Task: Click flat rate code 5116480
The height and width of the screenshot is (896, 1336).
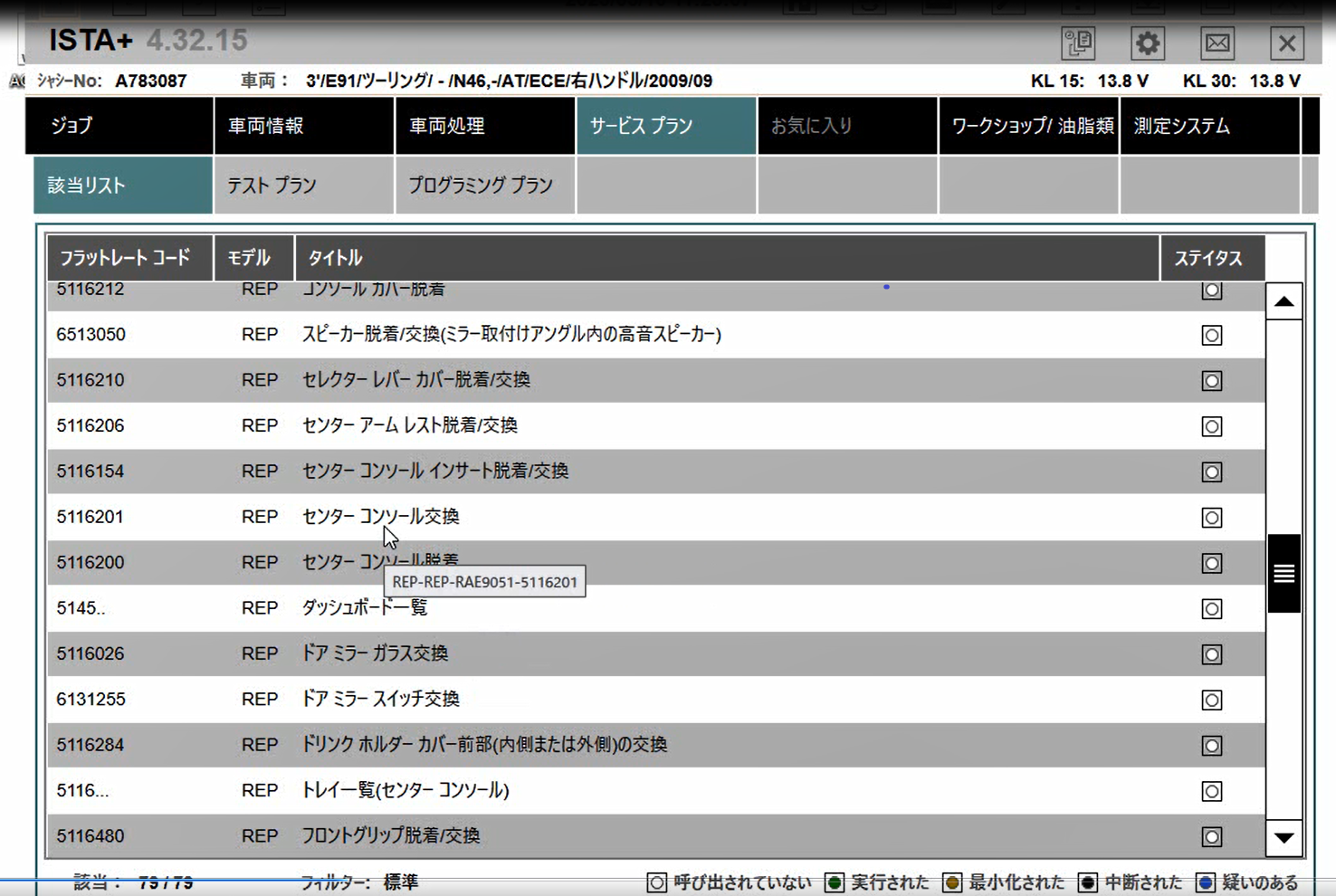Action: point(91,836)
